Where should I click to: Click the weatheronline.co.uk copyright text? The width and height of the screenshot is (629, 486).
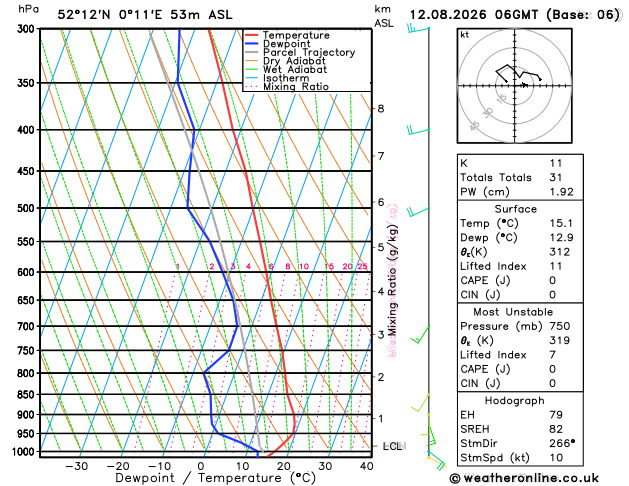tap(524, 478)
